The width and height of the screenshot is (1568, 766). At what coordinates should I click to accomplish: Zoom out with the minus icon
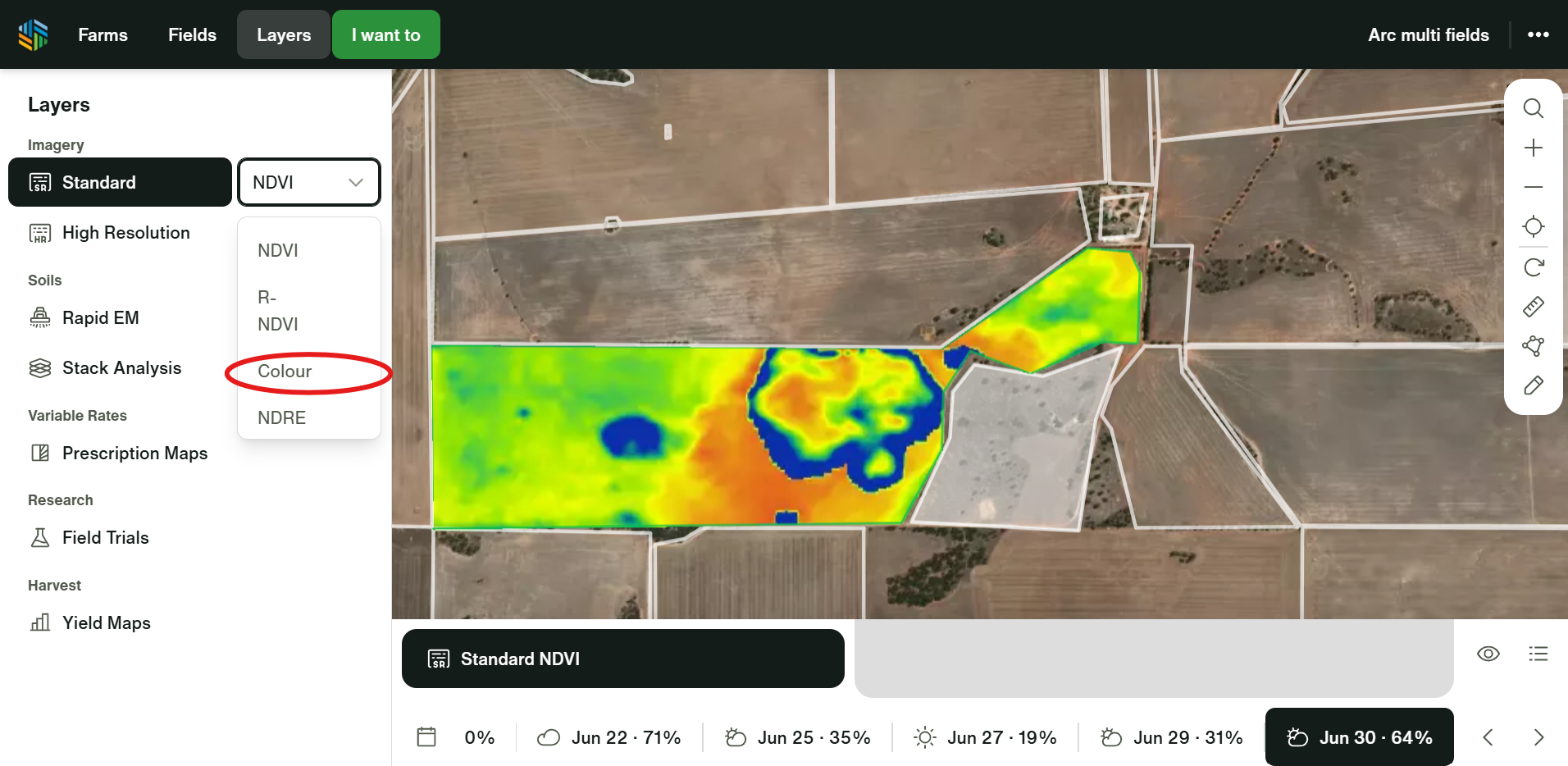pyautogui.click(x=1533, y=187)
